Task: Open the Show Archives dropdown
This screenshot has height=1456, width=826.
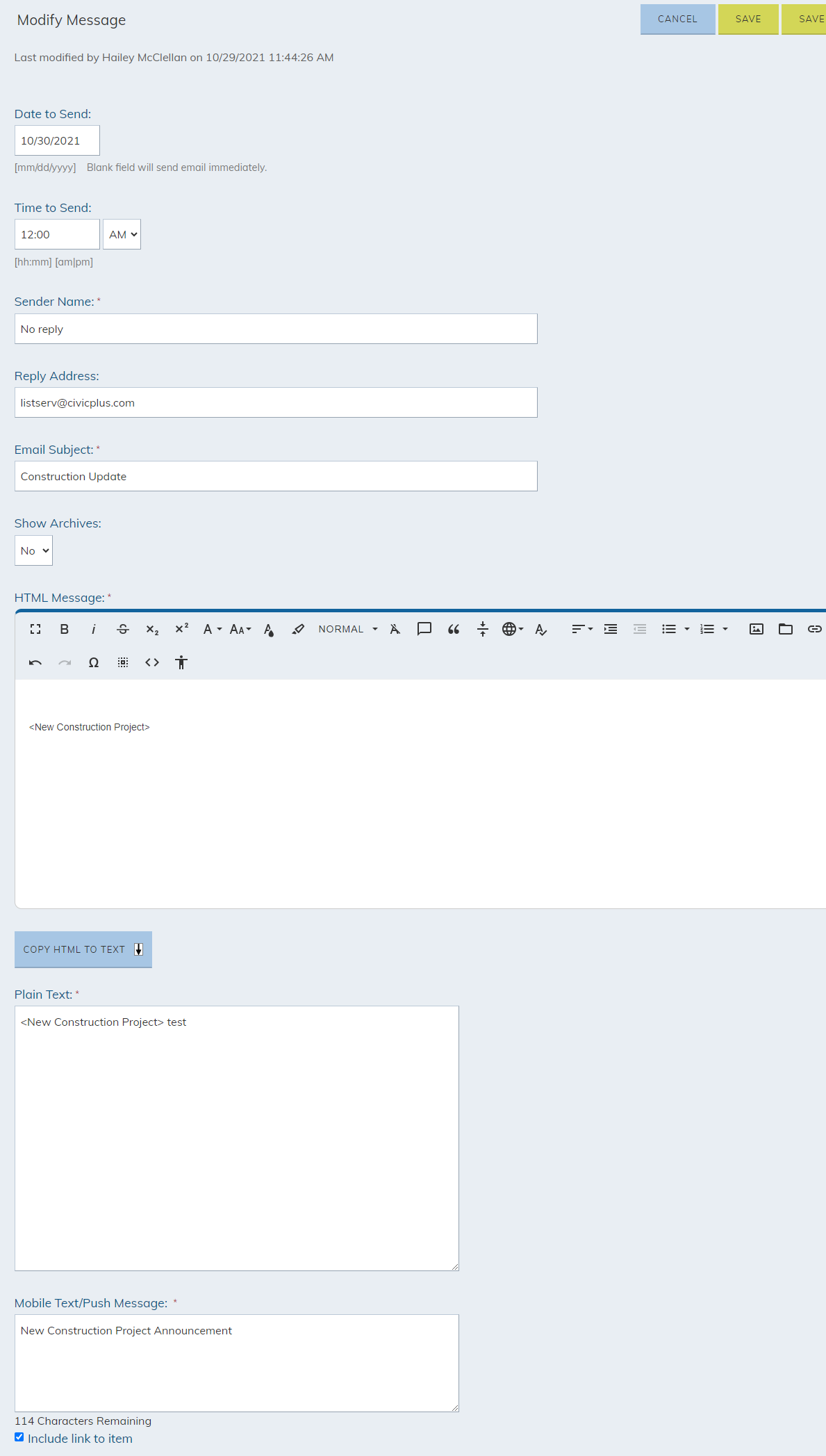Action: point(33,550)
